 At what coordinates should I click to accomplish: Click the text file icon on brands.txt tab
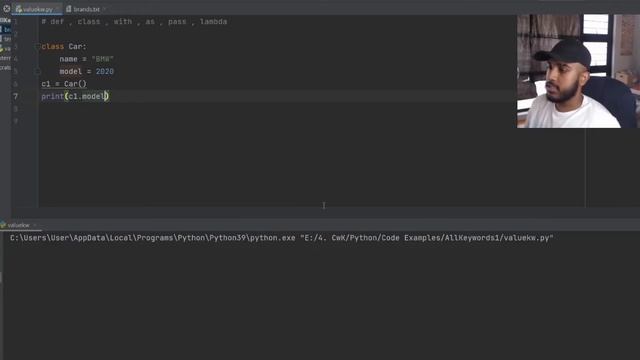coord(69,9)
